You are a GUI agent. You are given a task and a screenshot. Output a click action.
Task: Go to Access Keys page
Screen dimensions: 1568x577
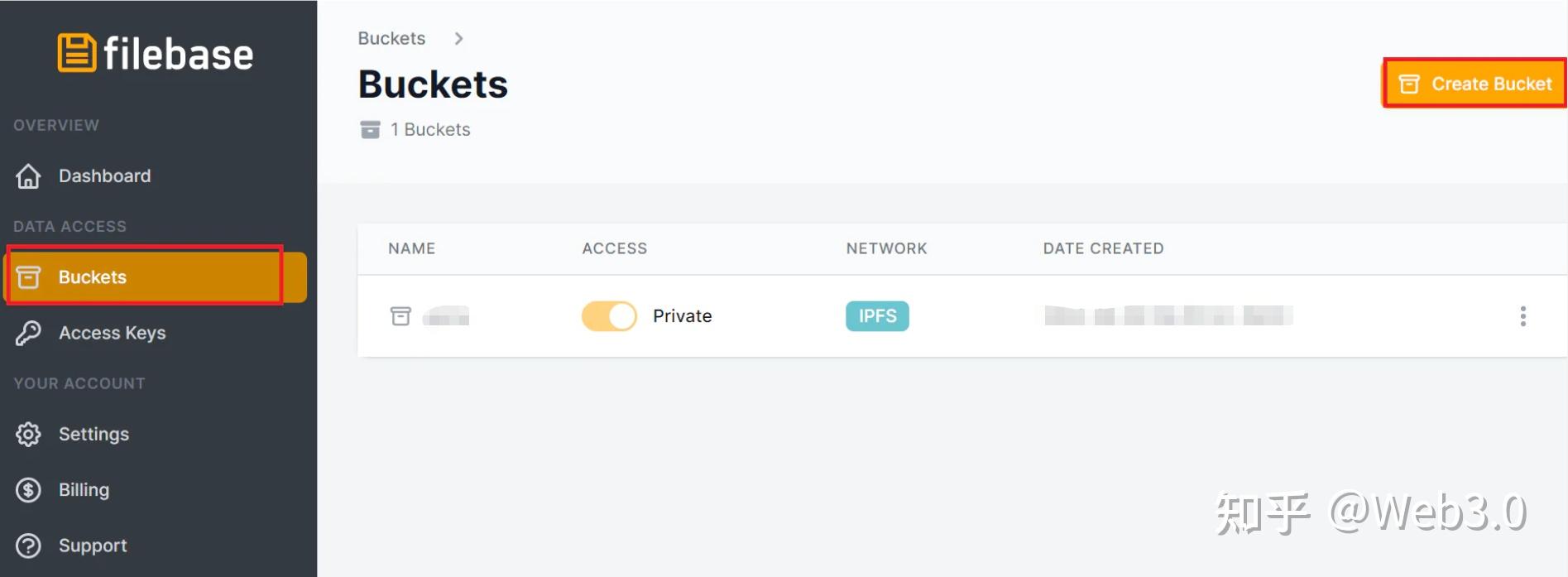(112, 333)
